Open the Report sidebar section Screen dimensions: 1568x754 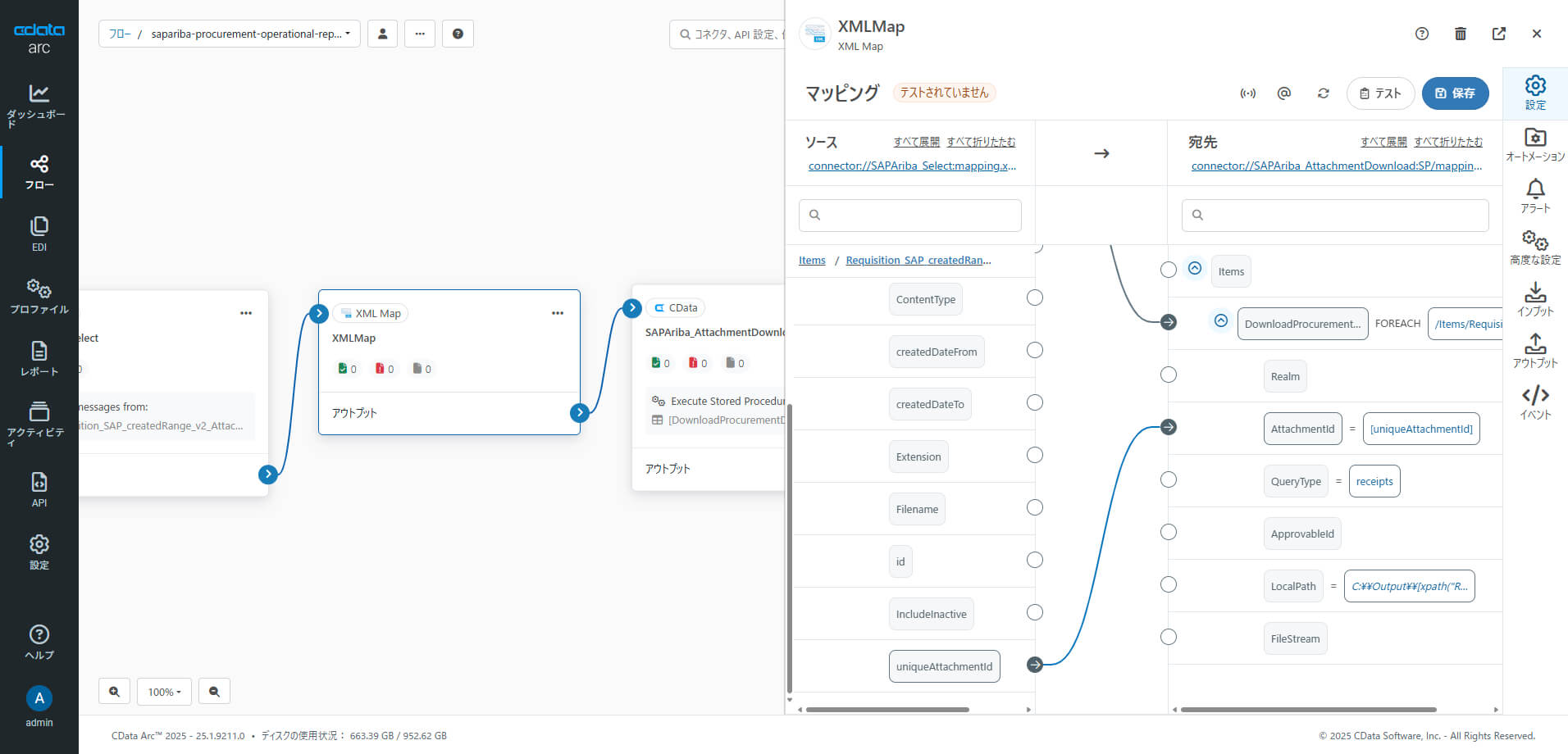click(39, 359)
